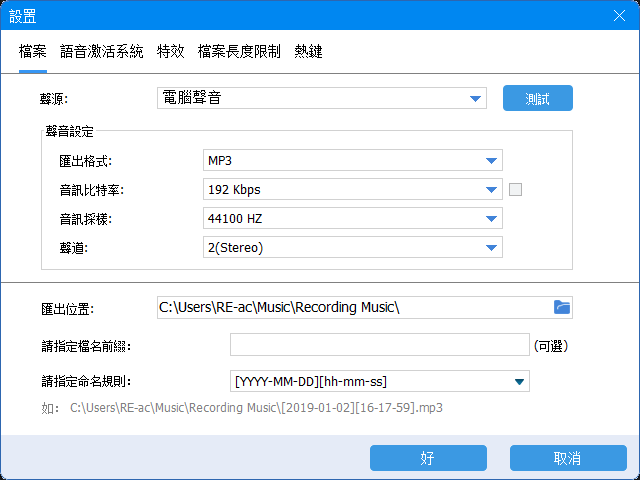
Task: Close the 設置 dialog with X
Action: coord(619,16)
